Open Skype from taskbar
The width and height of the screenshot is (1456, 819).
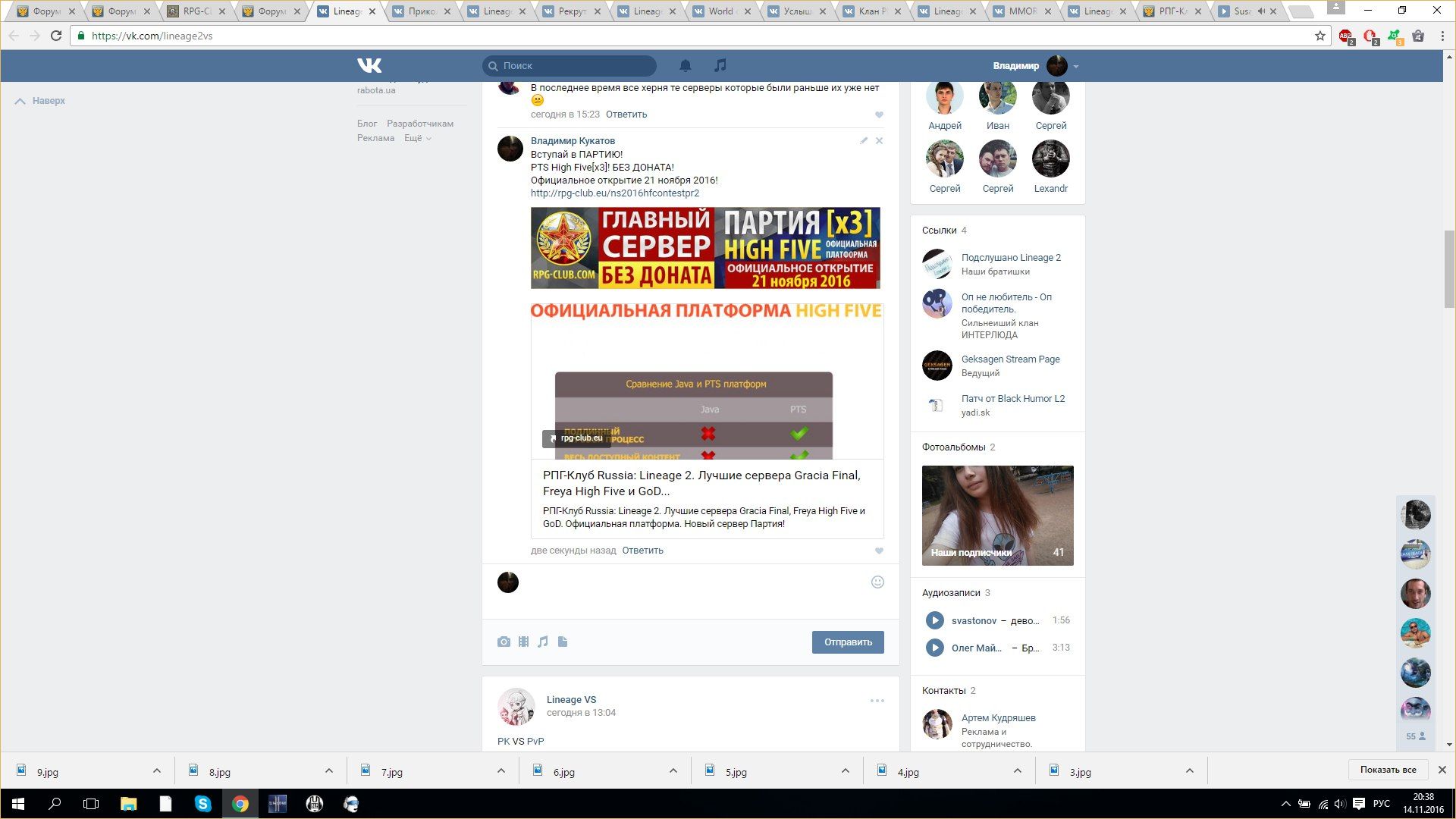pos(202,804)
